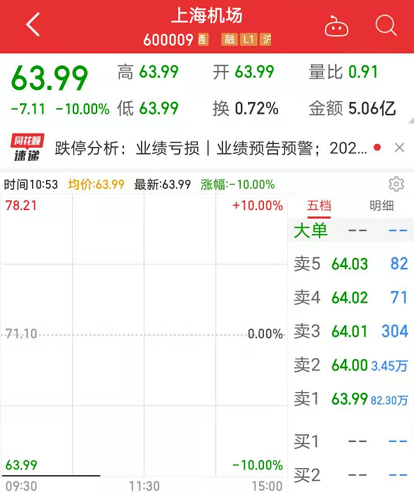Click the 09:30 time axis label
The image size is (414, 492).
pos(21,486)
